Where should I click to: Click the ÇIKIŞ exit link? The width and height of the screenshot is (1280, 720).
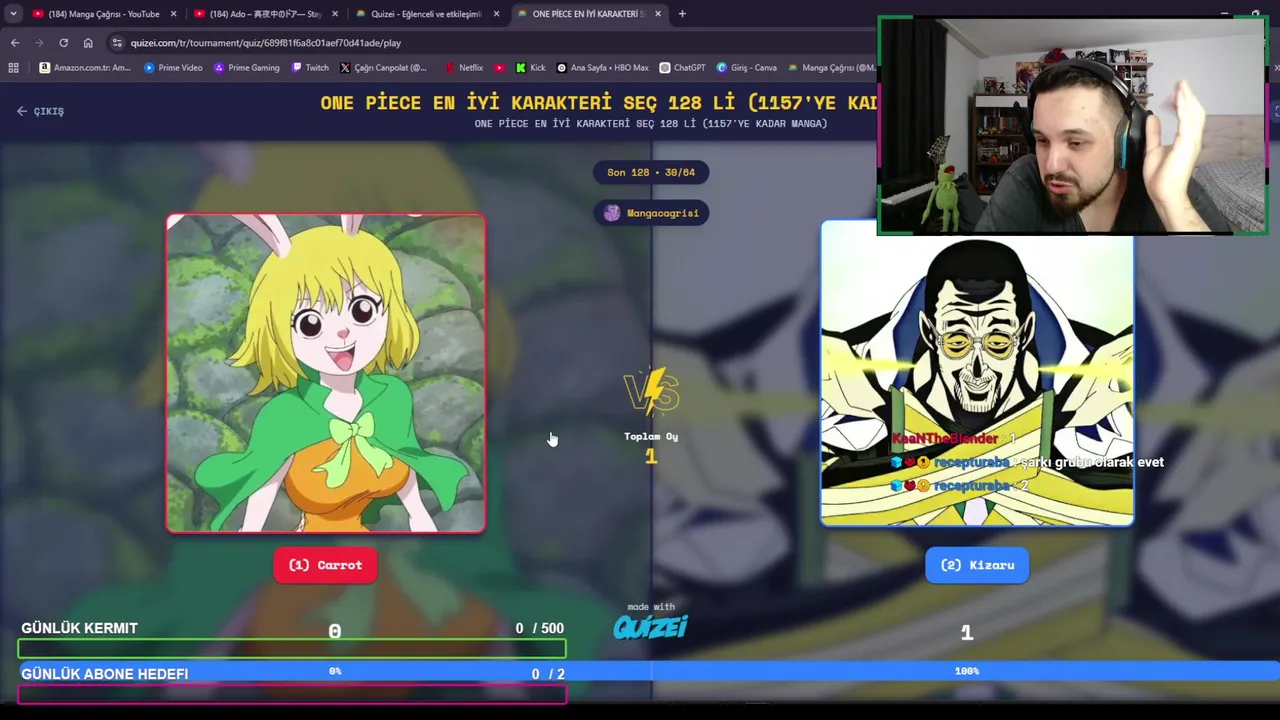click(40, 111)
